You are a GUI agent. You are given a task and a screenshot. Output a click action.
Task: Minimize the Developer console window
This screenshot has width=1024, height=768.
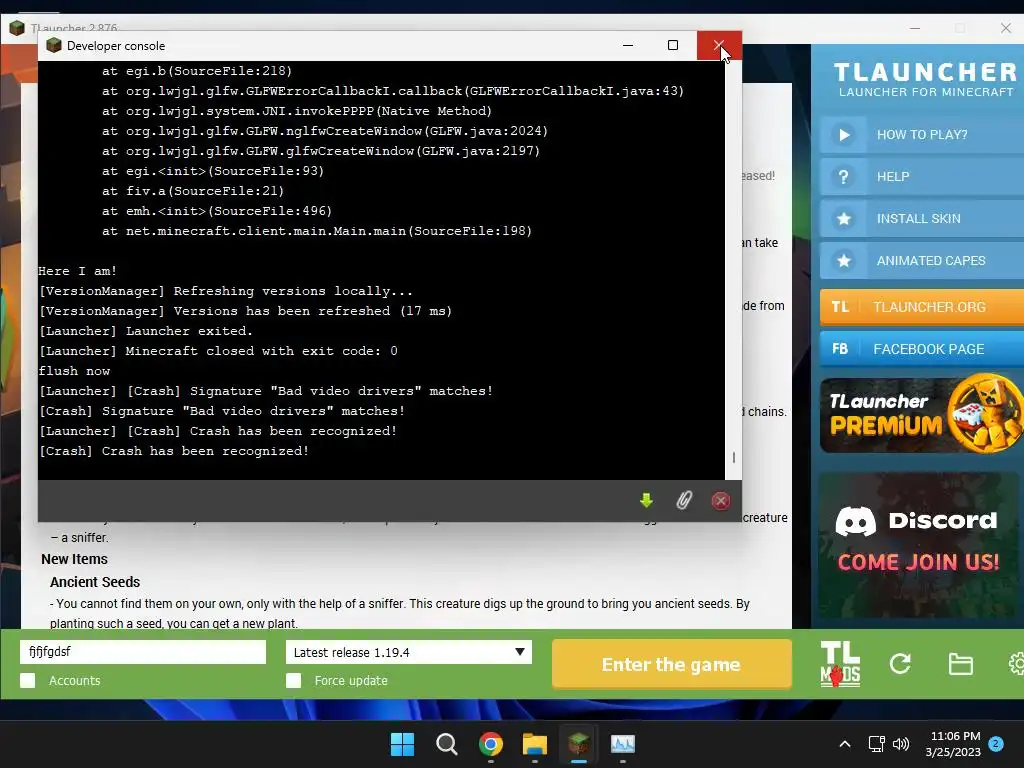(628, 45)
